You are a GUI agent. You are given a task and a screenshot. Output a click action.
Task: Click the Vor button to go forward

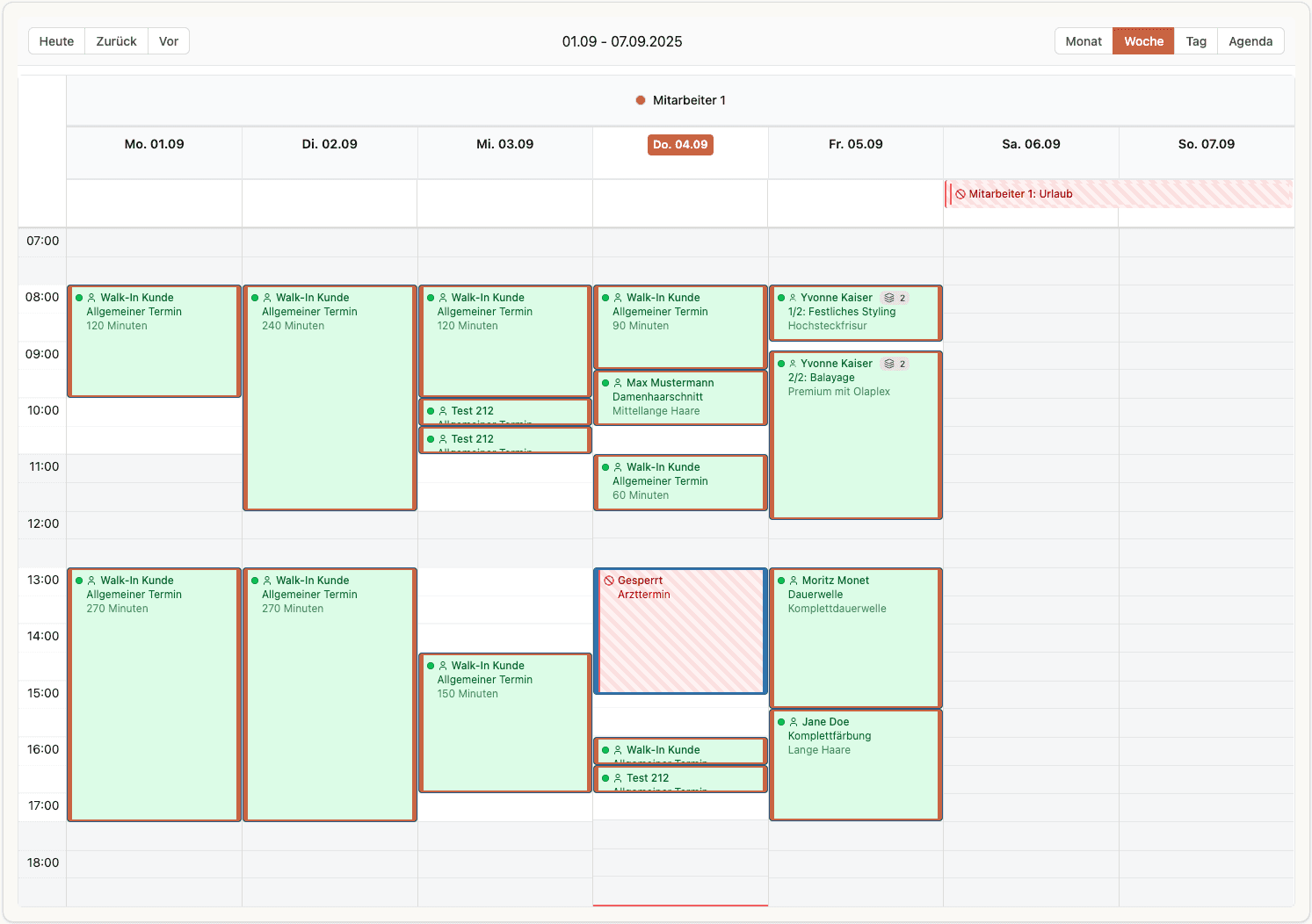pyautogui.click(x=168, y=40)
